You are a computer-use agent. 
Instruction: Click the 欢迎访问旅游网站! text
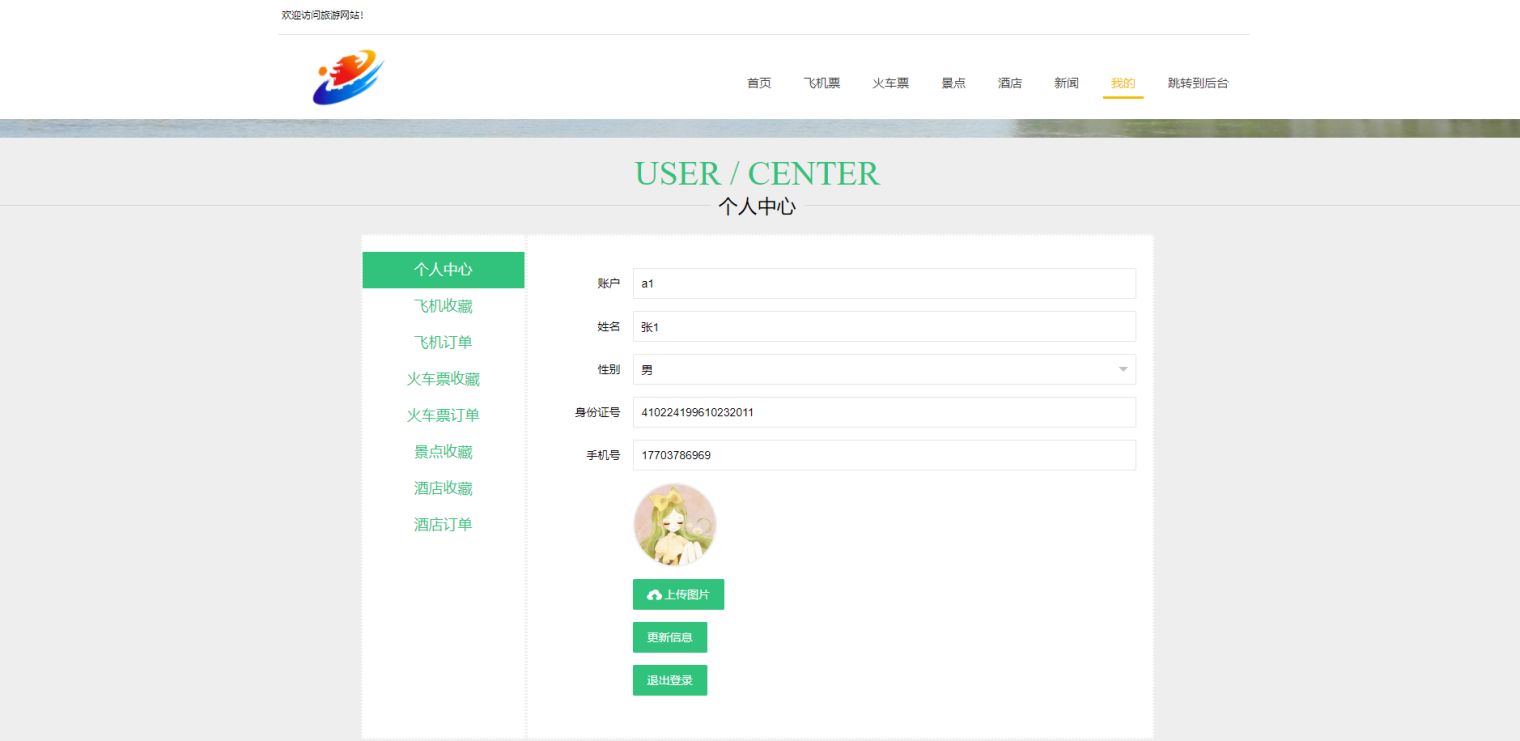(x=322, y=15)
